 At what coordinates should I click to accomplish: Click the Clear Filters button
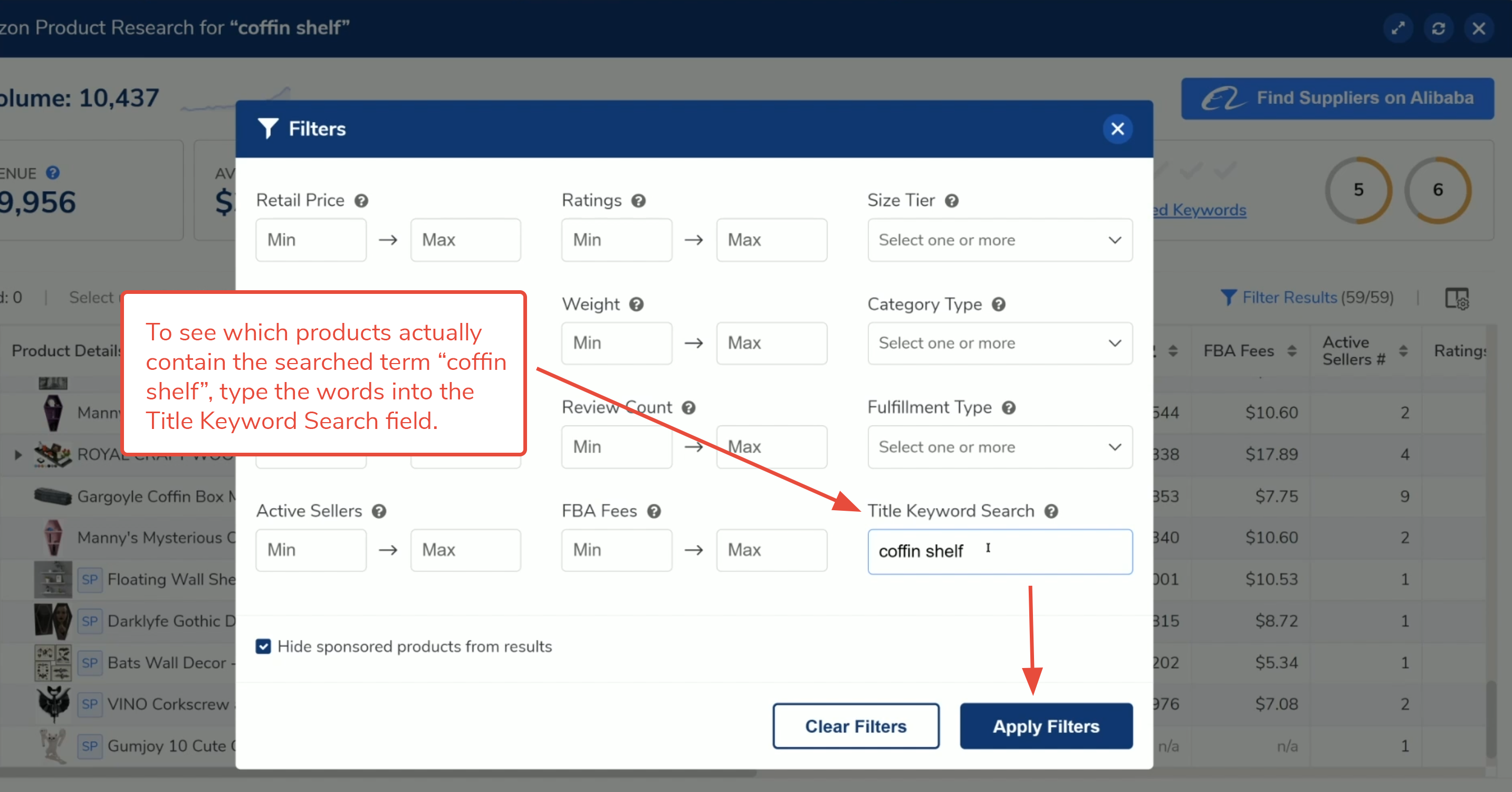coord(855,726)
